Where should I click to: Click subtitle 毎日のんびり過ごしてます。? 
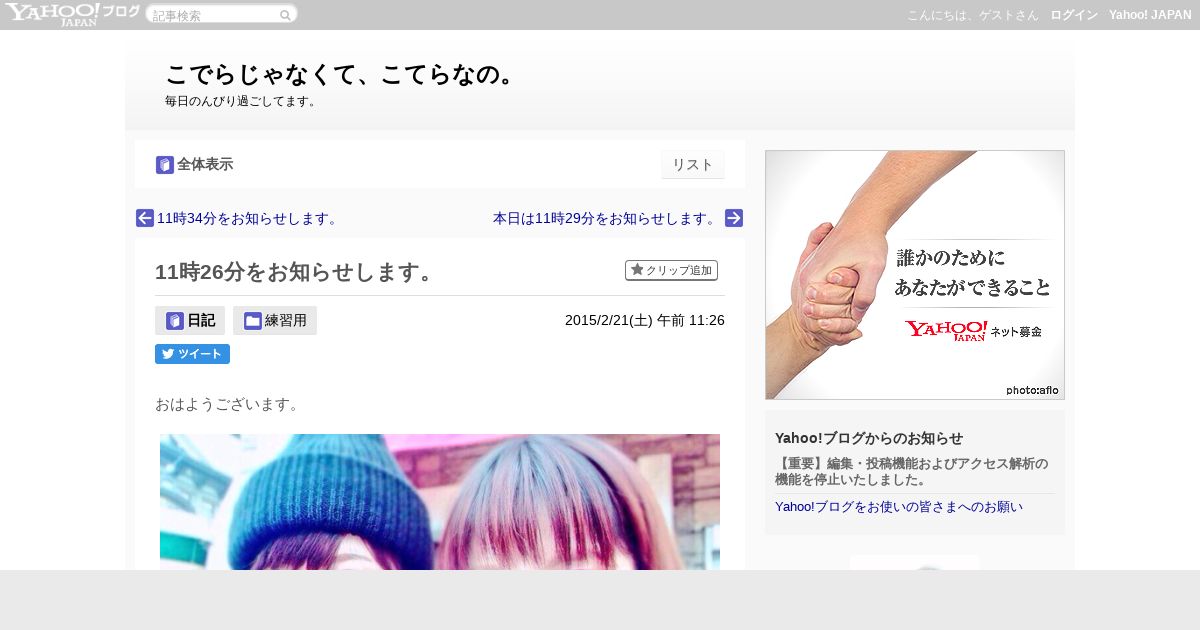243,101
